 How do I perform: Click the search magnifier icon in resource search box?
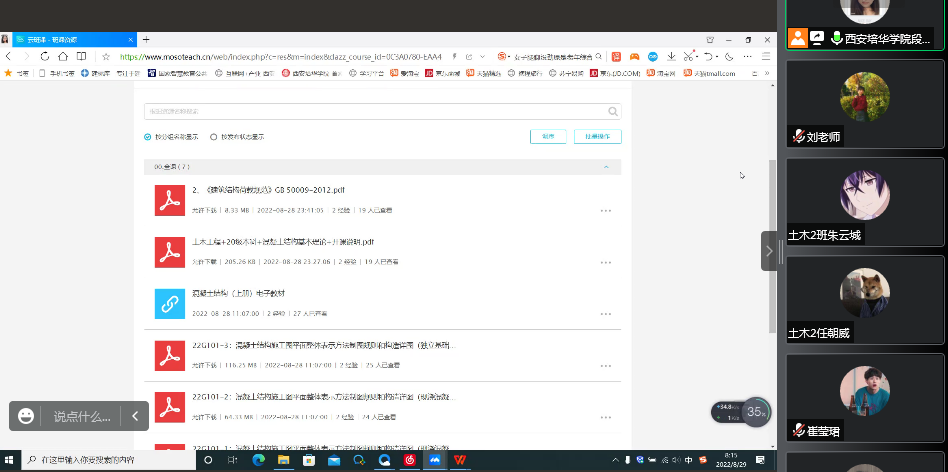click(x=614, y=112)
